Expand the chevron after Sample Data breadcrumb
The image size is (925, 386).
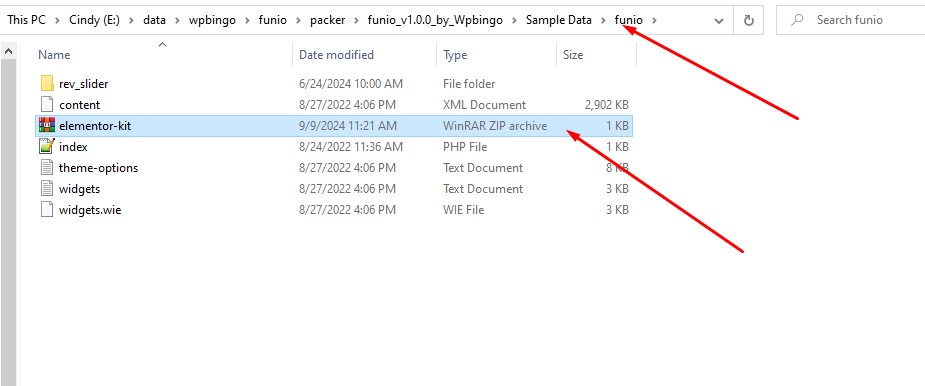(x=603, y=21)
